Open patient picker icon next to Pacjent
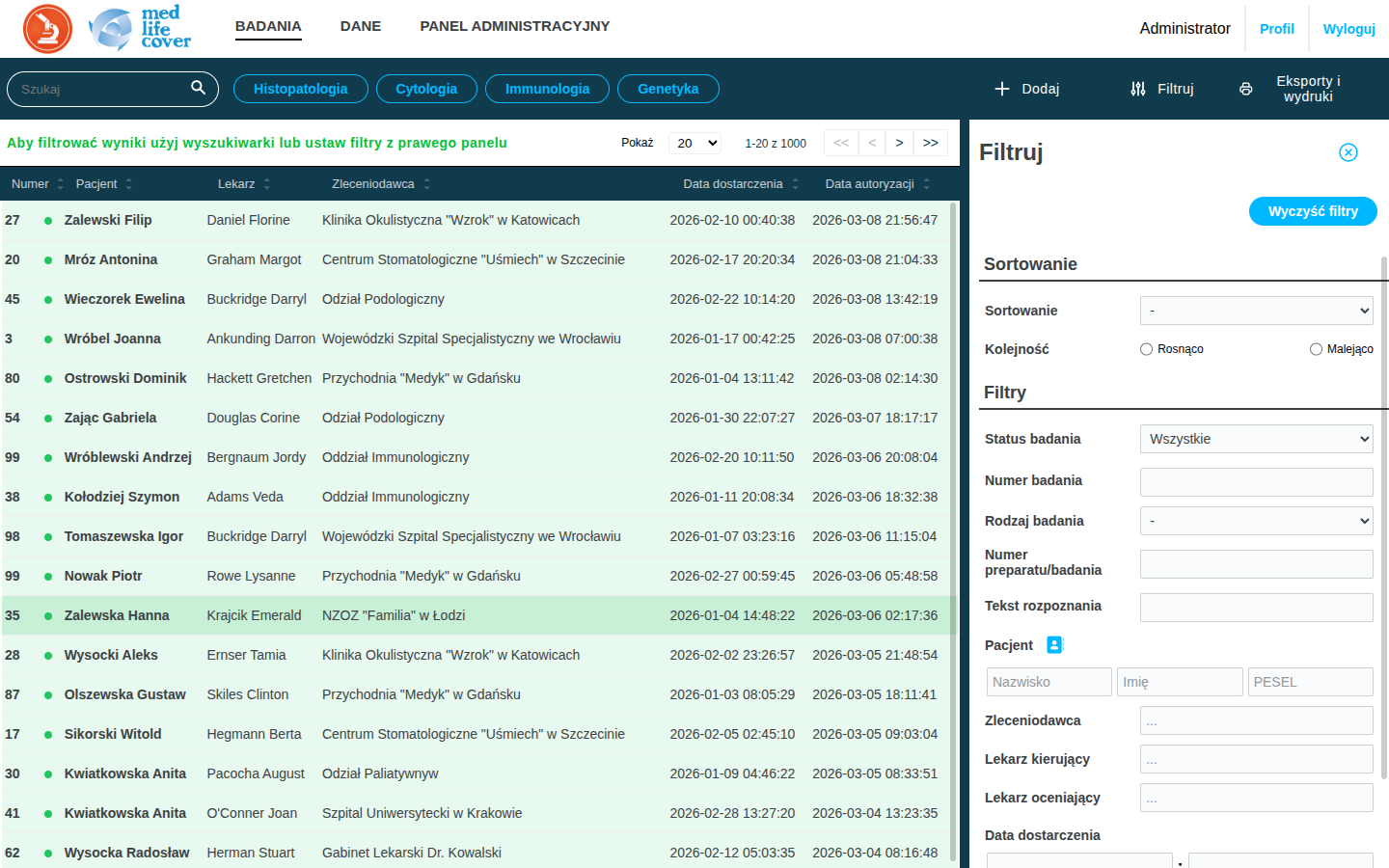Viewport: 1389px width, 868px height. tap(1054, 645)
